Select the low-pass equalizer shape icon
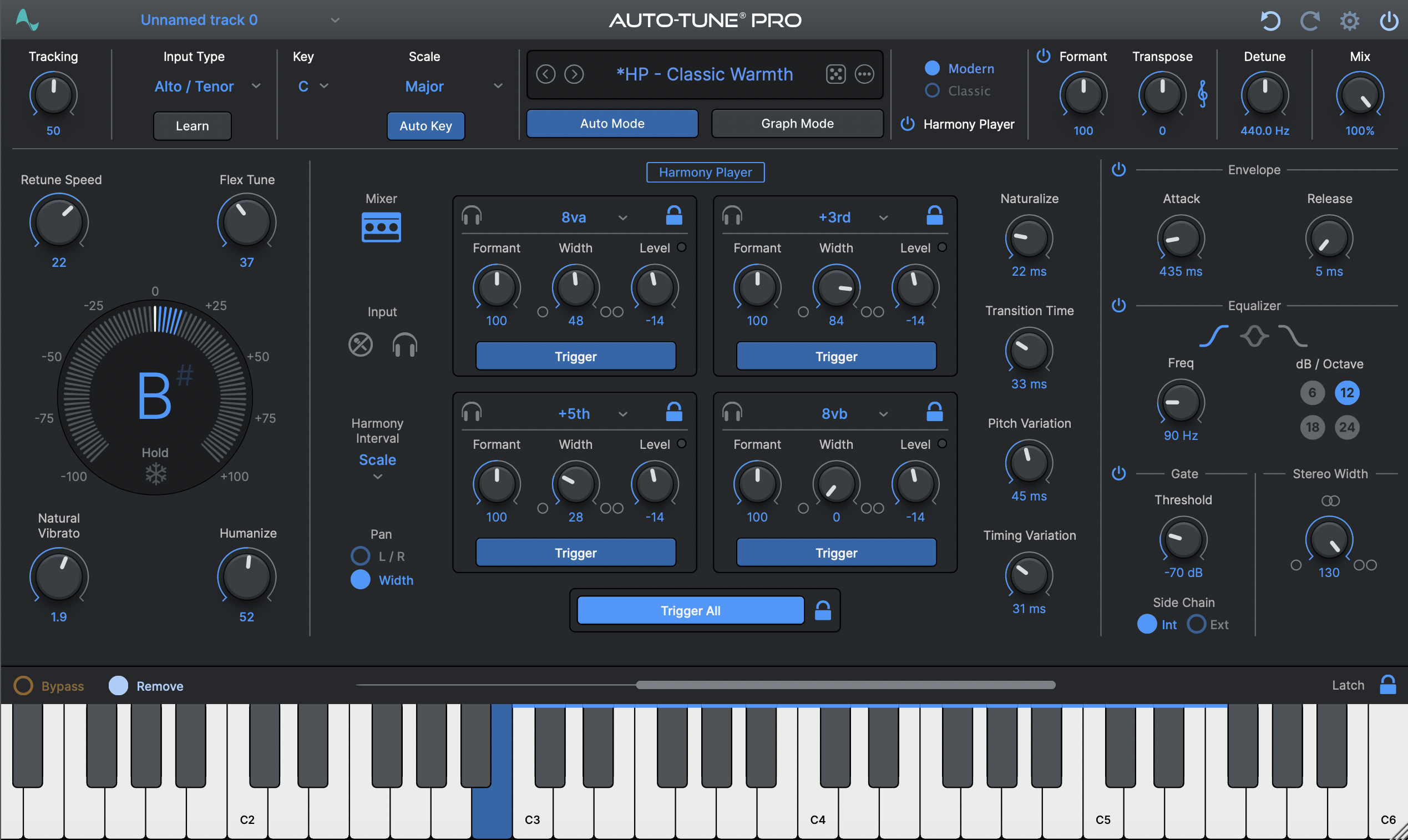Viewport: 1408px width, 840px height. point(1292,336)
